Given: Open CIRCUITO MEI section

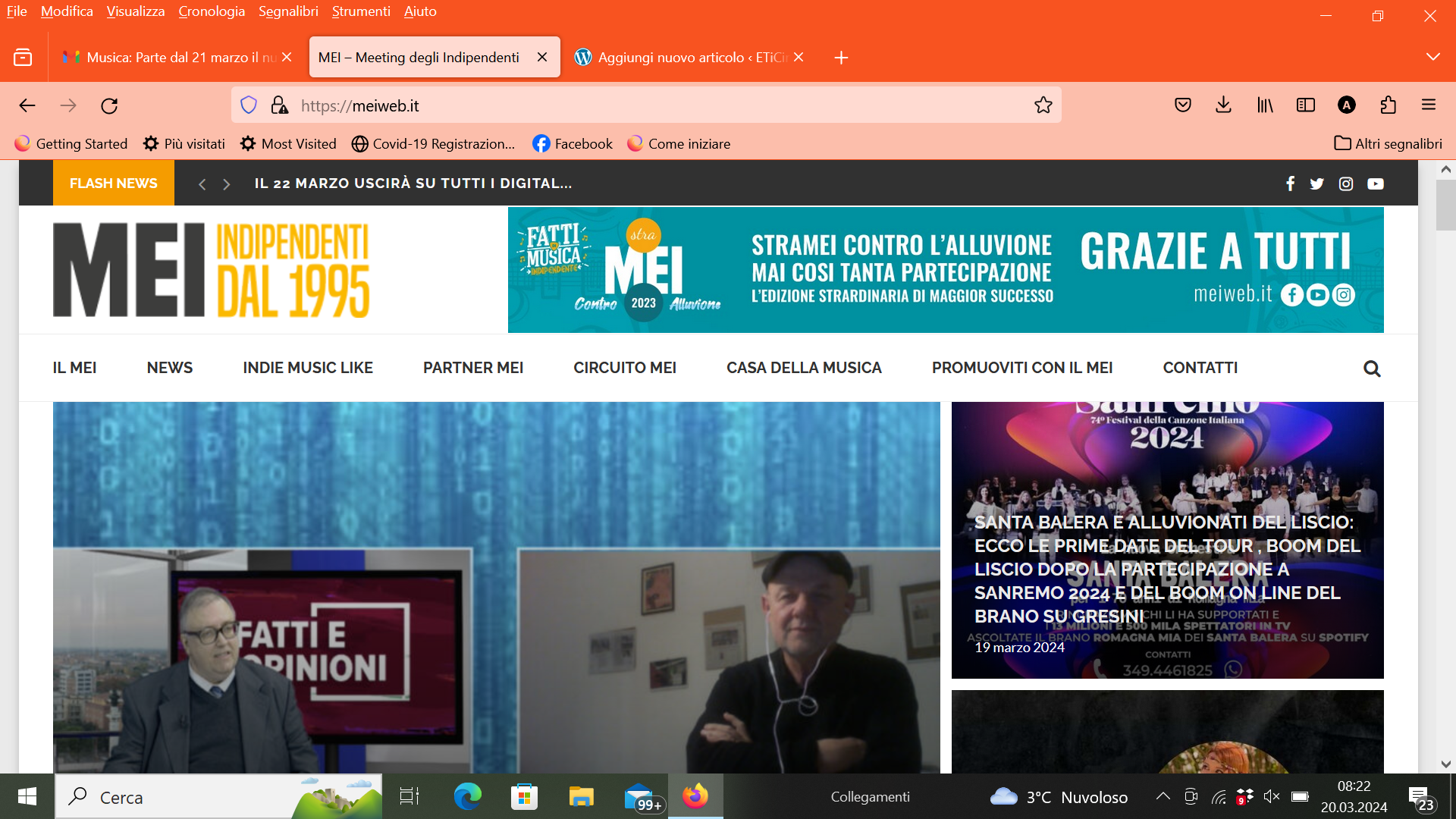Looking at the screenshot, I should point(625,368).
